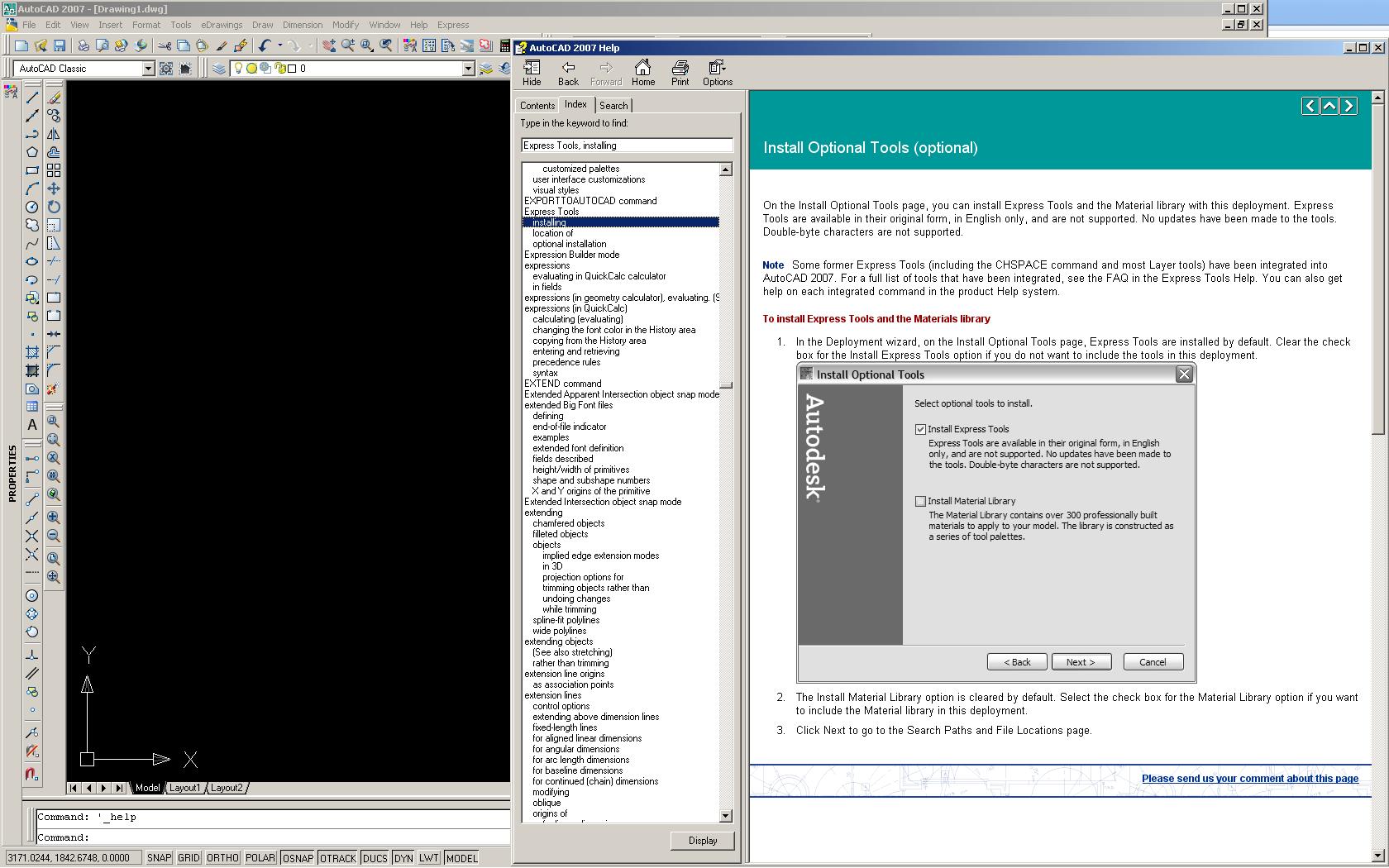
Task: Open the AutoCAD Classic workspace dropdown
Action: (148, 69)
